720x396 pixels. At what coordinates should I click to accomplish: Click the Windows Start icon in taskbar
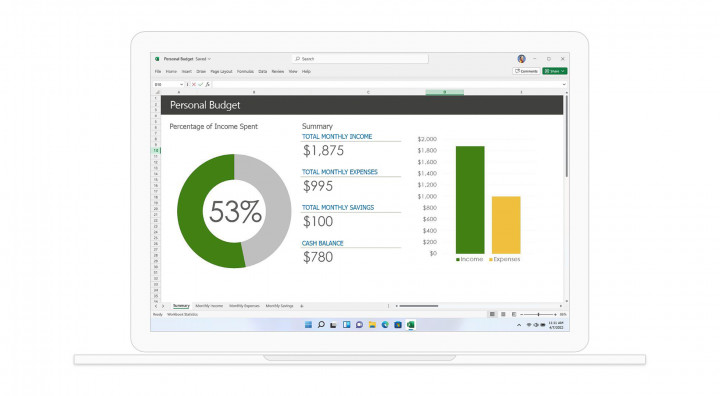point(308,325)
